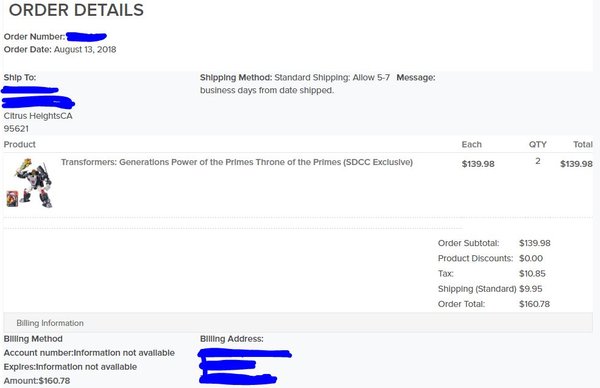This screenshot has height=388, width=600.
Task: Open the Throne of the Primes product title
Action: [236, 162]
